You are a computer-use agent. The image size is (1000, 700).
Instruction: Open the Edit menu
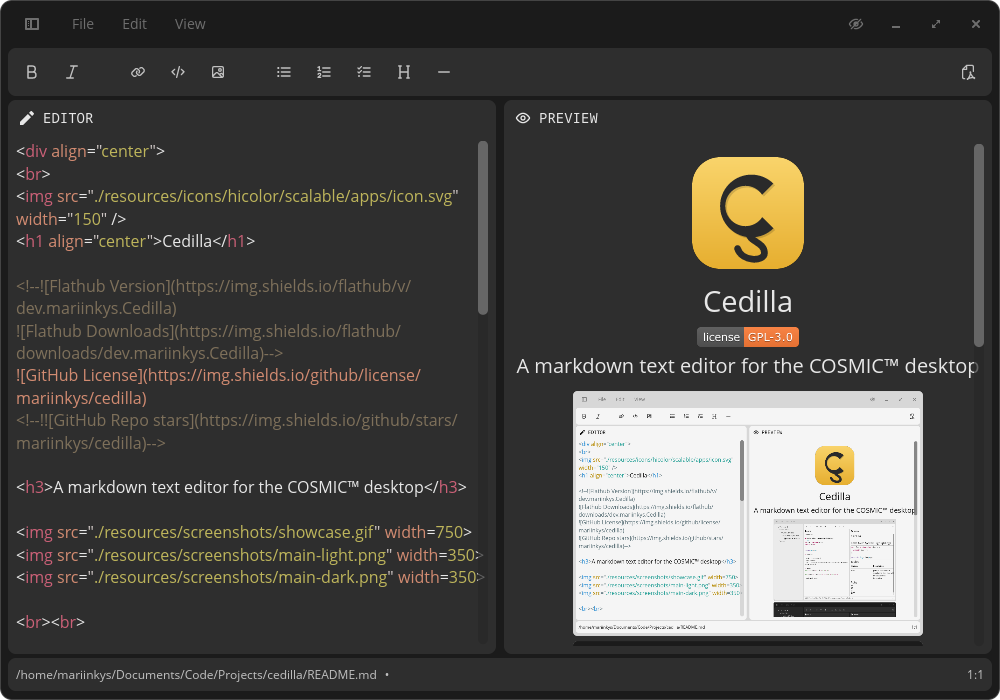point(135,24)
